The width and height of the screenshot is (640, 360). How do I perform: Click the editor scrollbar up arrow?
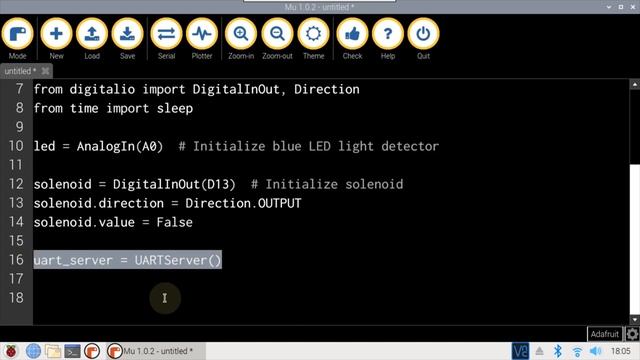pos(635,84)
